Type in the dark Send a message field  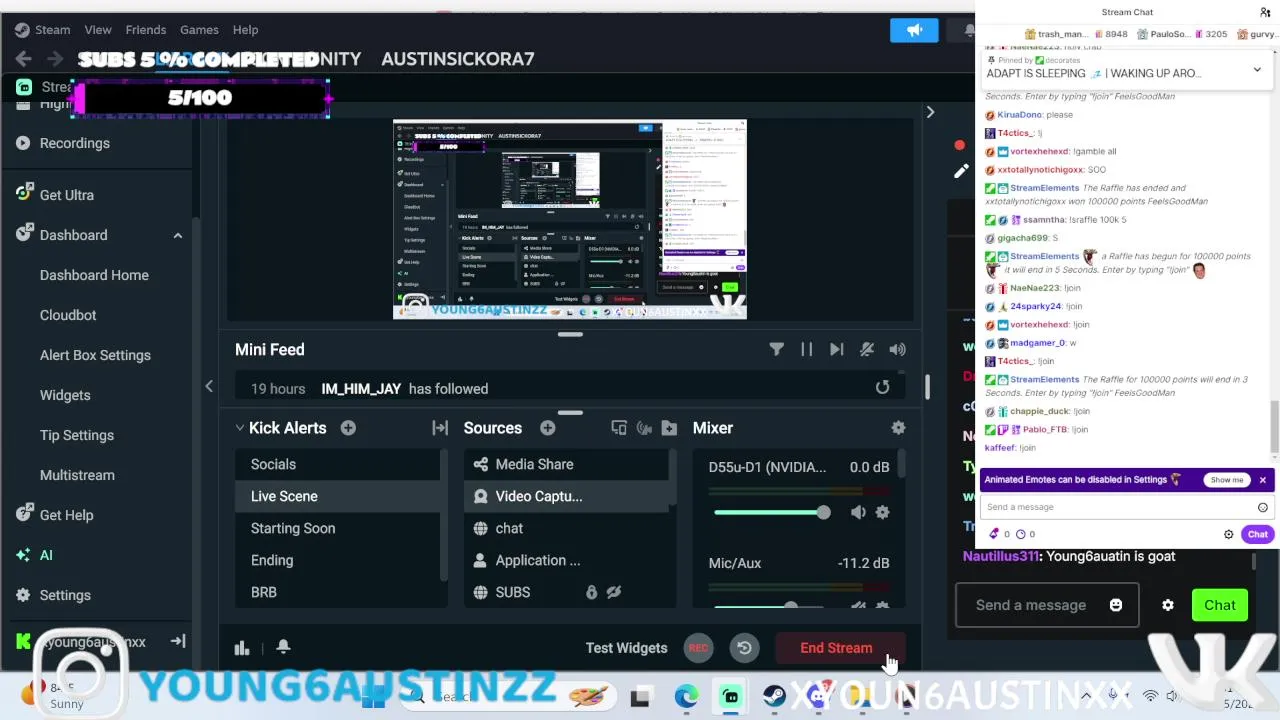point(1047,605)
